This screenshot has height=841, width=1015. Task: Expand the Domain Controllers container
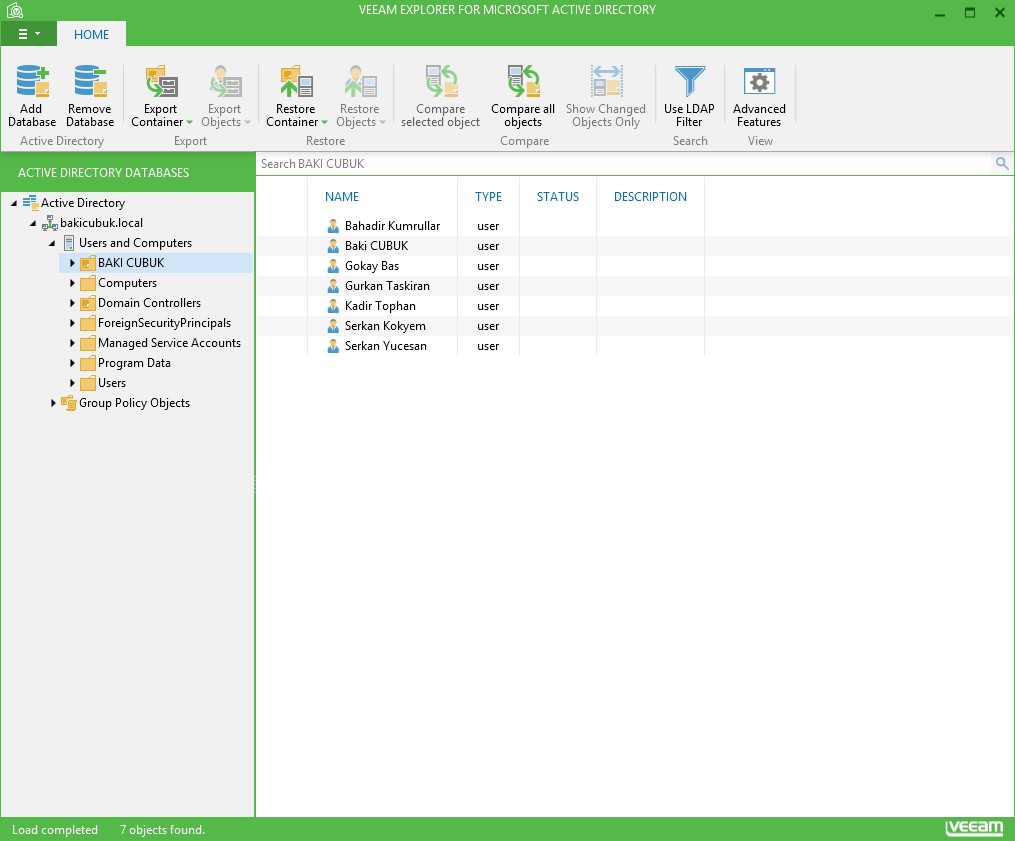[72, 304]
